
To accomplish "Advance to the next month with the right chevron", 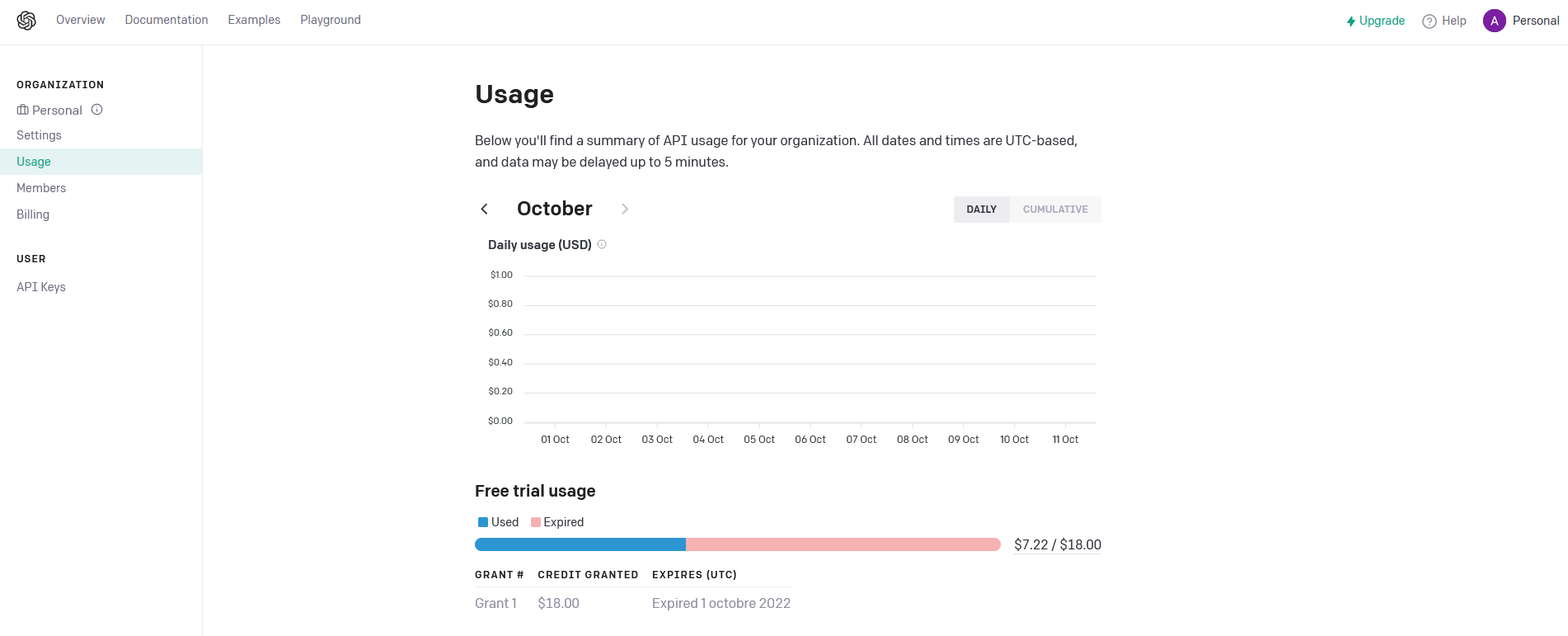I will (625, 209).
